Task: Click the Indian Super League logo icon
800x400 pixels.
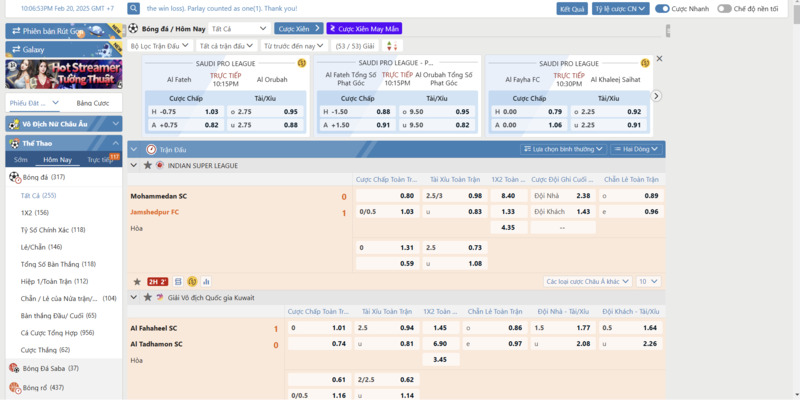Action: 160,165
